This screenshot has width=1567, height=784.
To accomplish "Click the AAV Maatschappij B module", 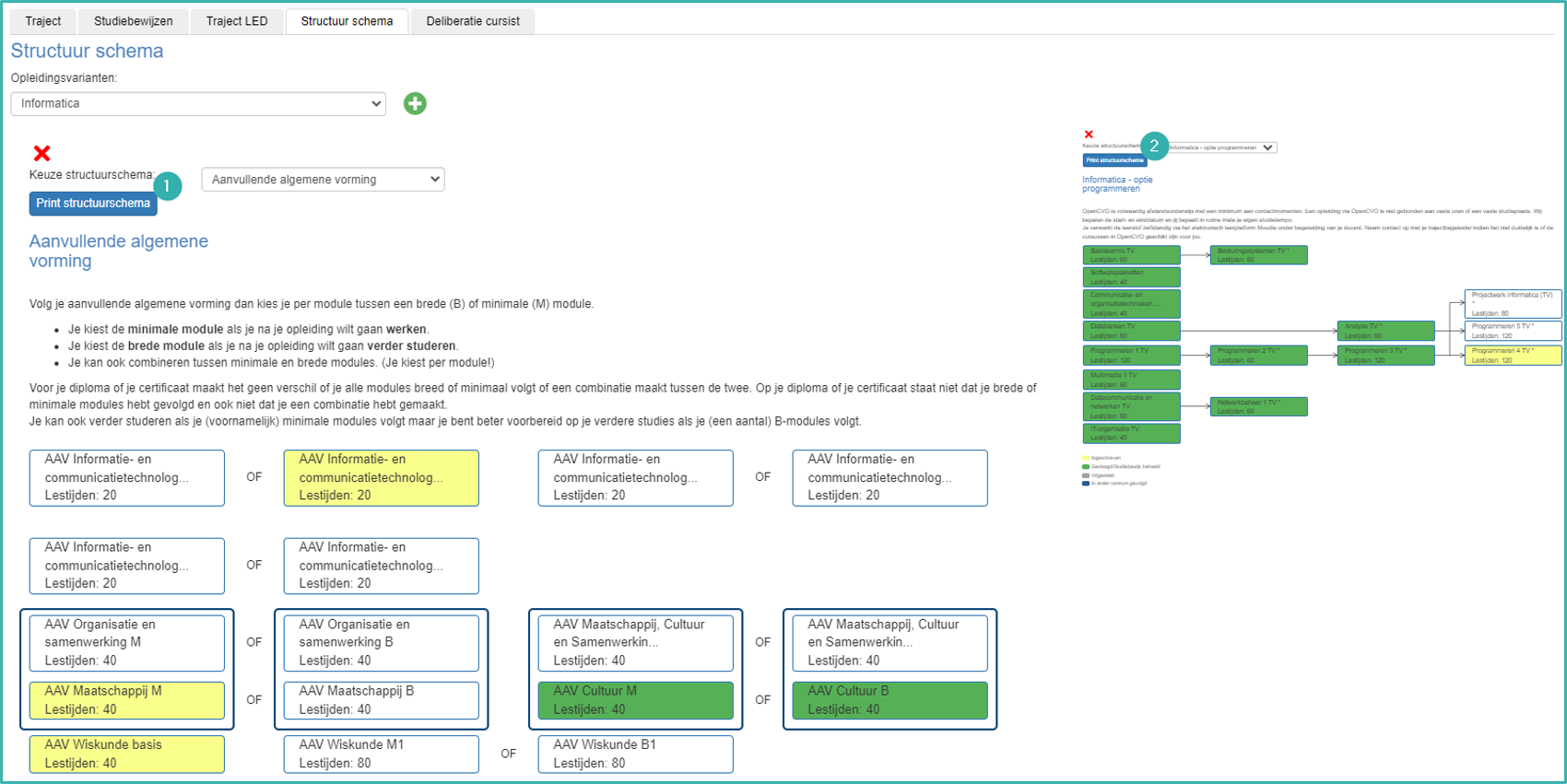I will [x=382, y=701].
